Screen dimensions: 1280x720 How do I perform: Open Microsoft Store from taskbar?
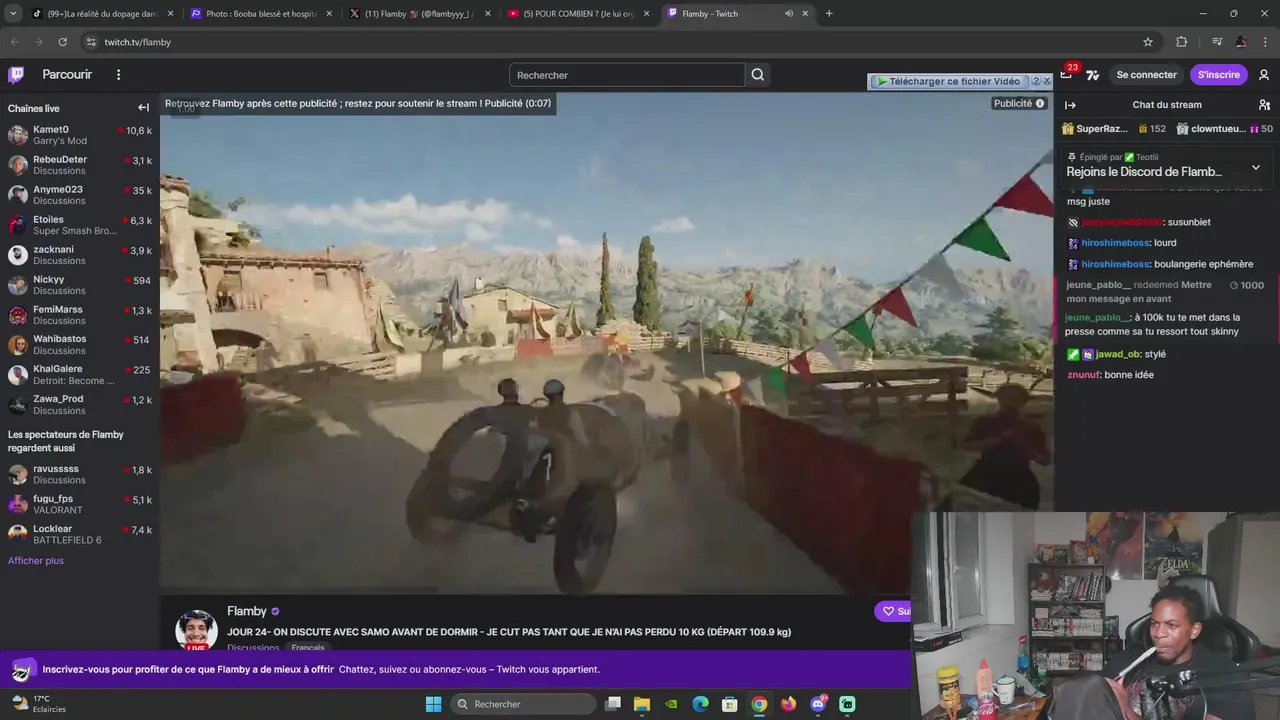click(x=730, y=704)
